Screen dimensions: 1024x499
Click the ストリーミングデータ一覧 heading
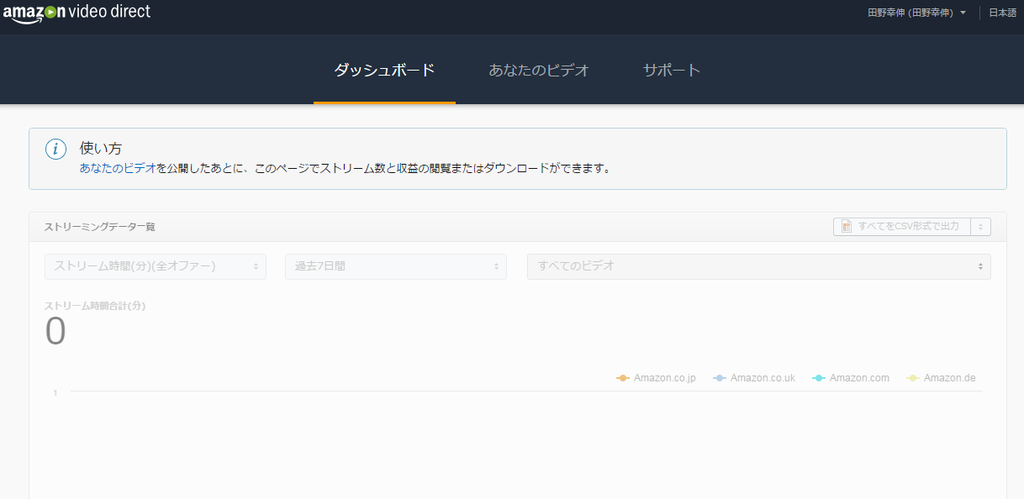point(99,227)
